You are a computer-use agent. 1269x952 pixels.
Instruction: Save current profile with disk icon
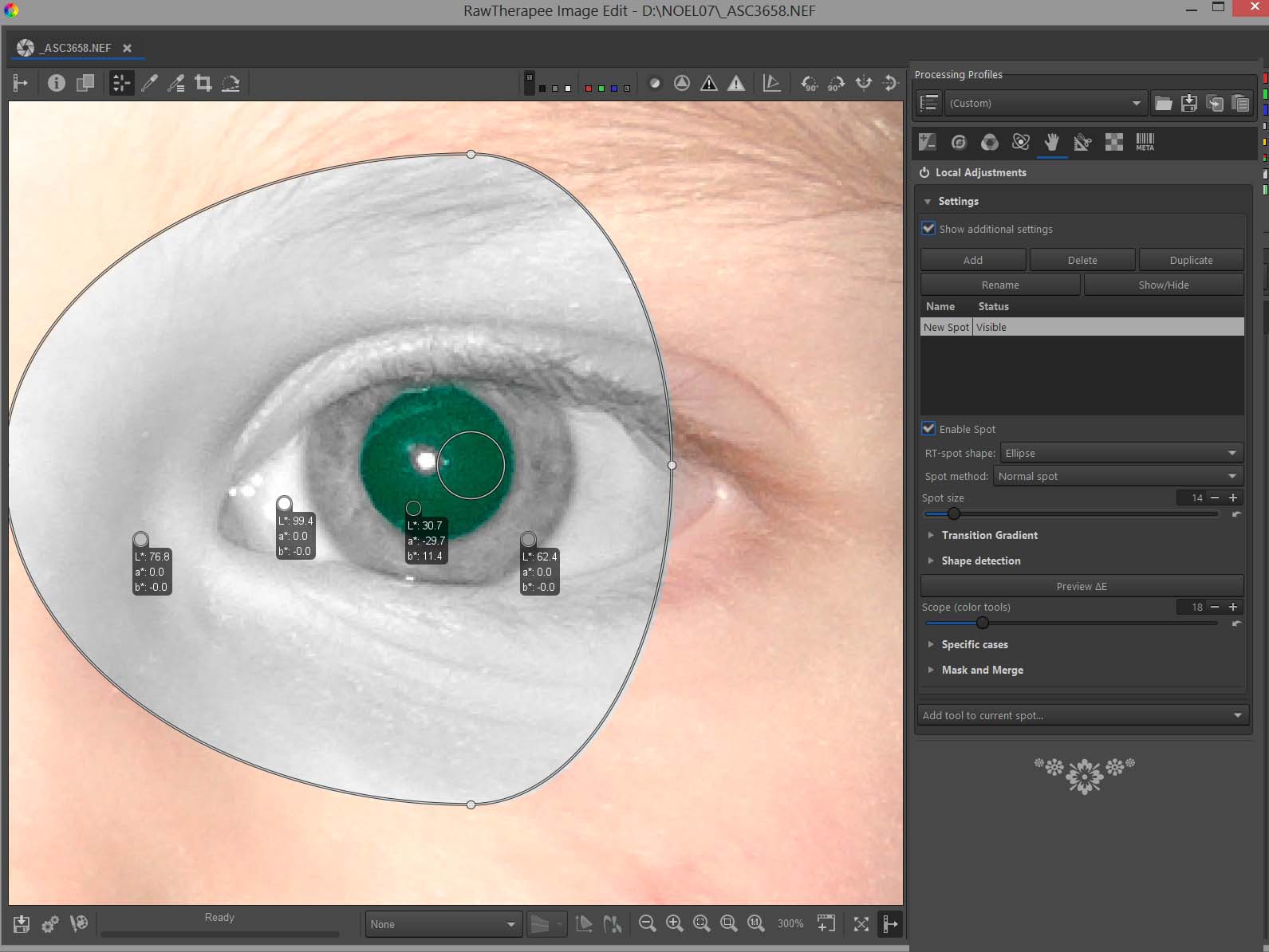point(1189,103)
